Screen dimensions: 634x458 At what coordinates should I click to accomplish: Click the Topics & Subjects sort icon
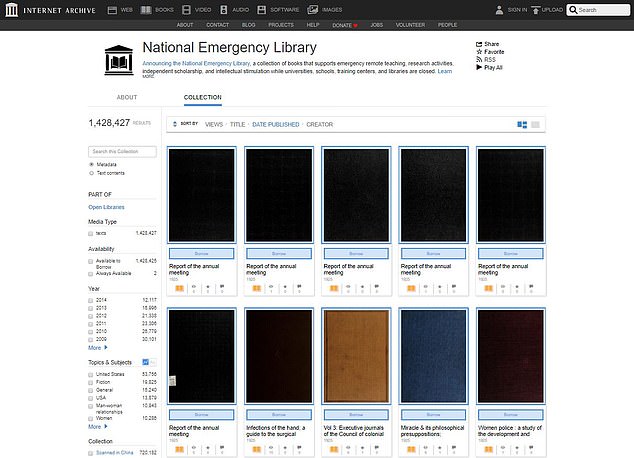tap(146, 362)
